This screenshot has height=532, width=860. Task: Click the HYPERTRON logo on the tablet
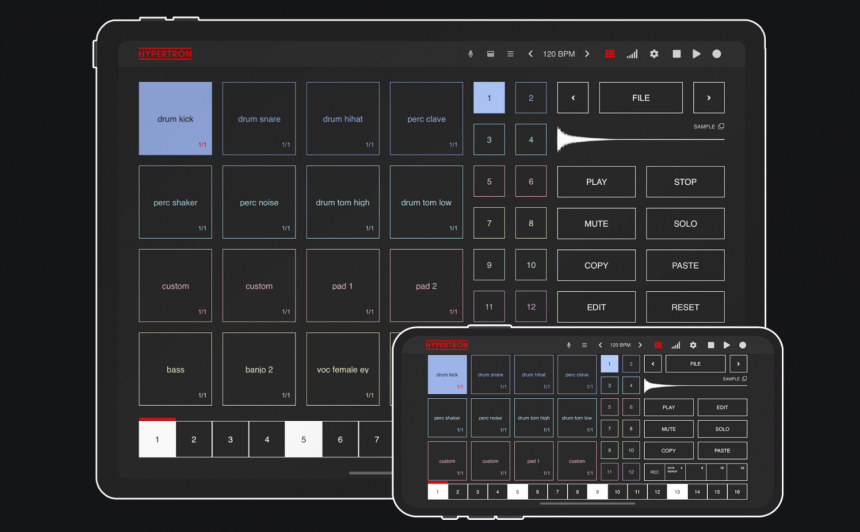point(165,54)
